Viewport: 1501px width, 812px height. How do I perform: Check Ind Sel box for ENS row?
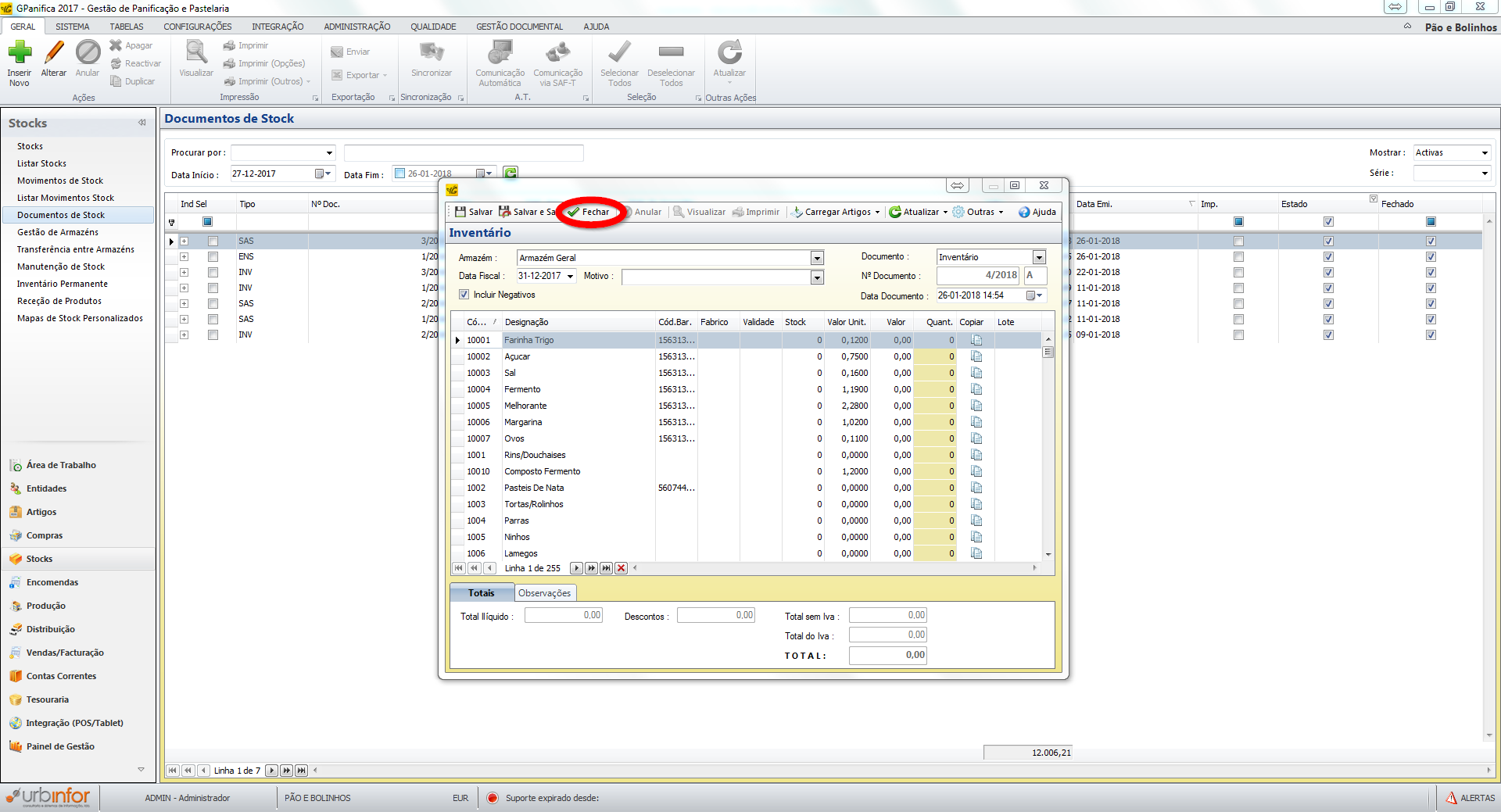coord(213,256)
